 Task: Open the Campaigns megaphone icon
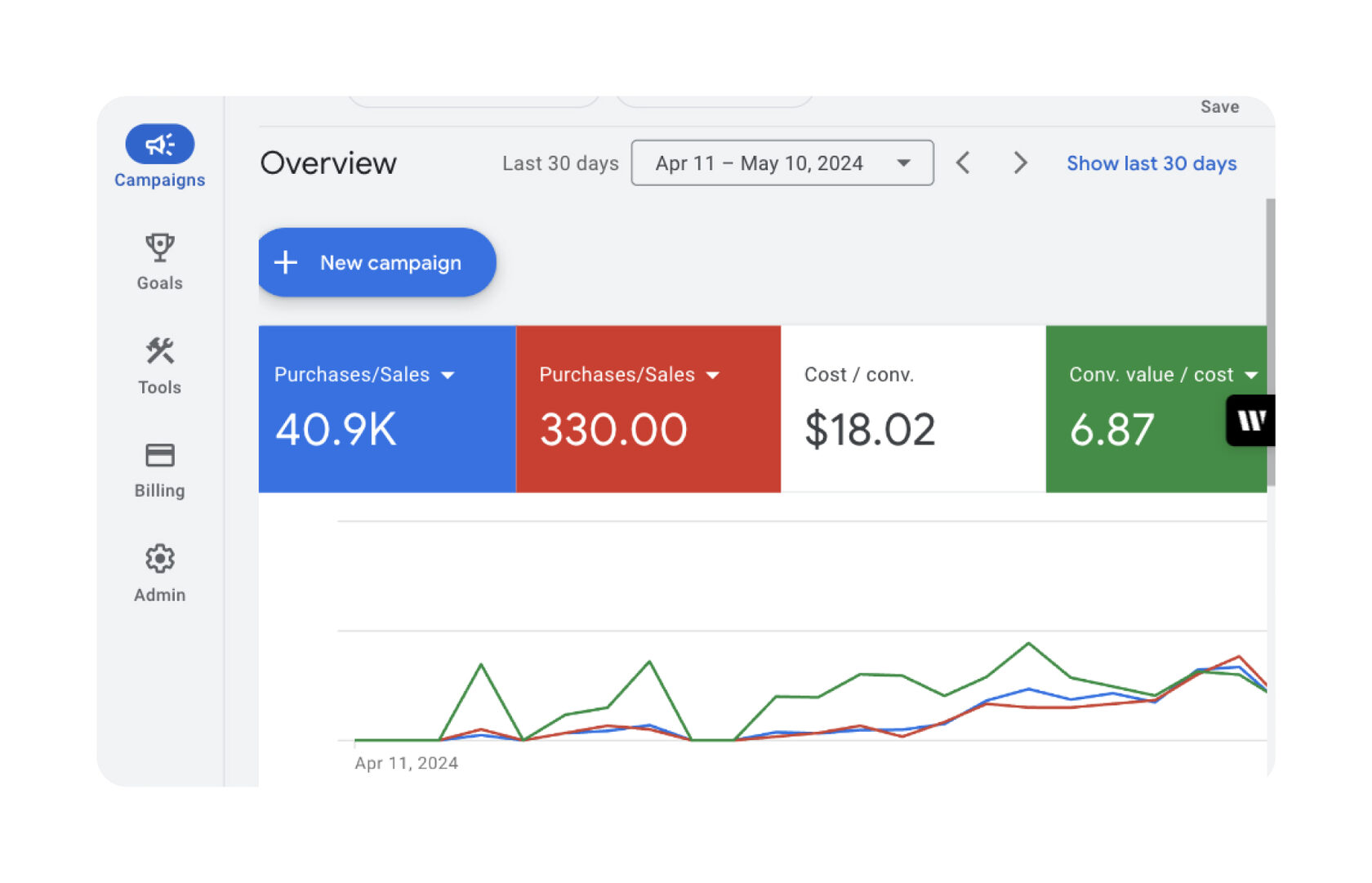(x=160, y=145)
